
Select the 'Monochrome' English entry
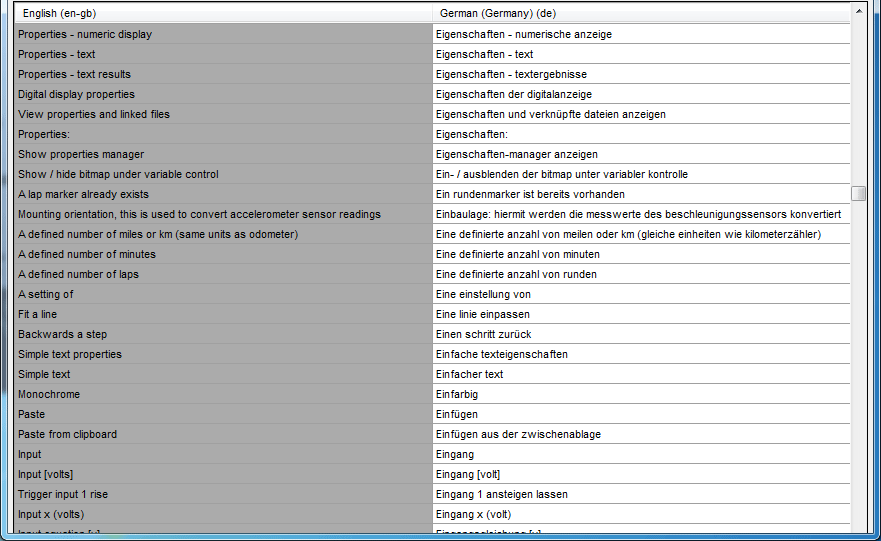click(x=223, y=394)
